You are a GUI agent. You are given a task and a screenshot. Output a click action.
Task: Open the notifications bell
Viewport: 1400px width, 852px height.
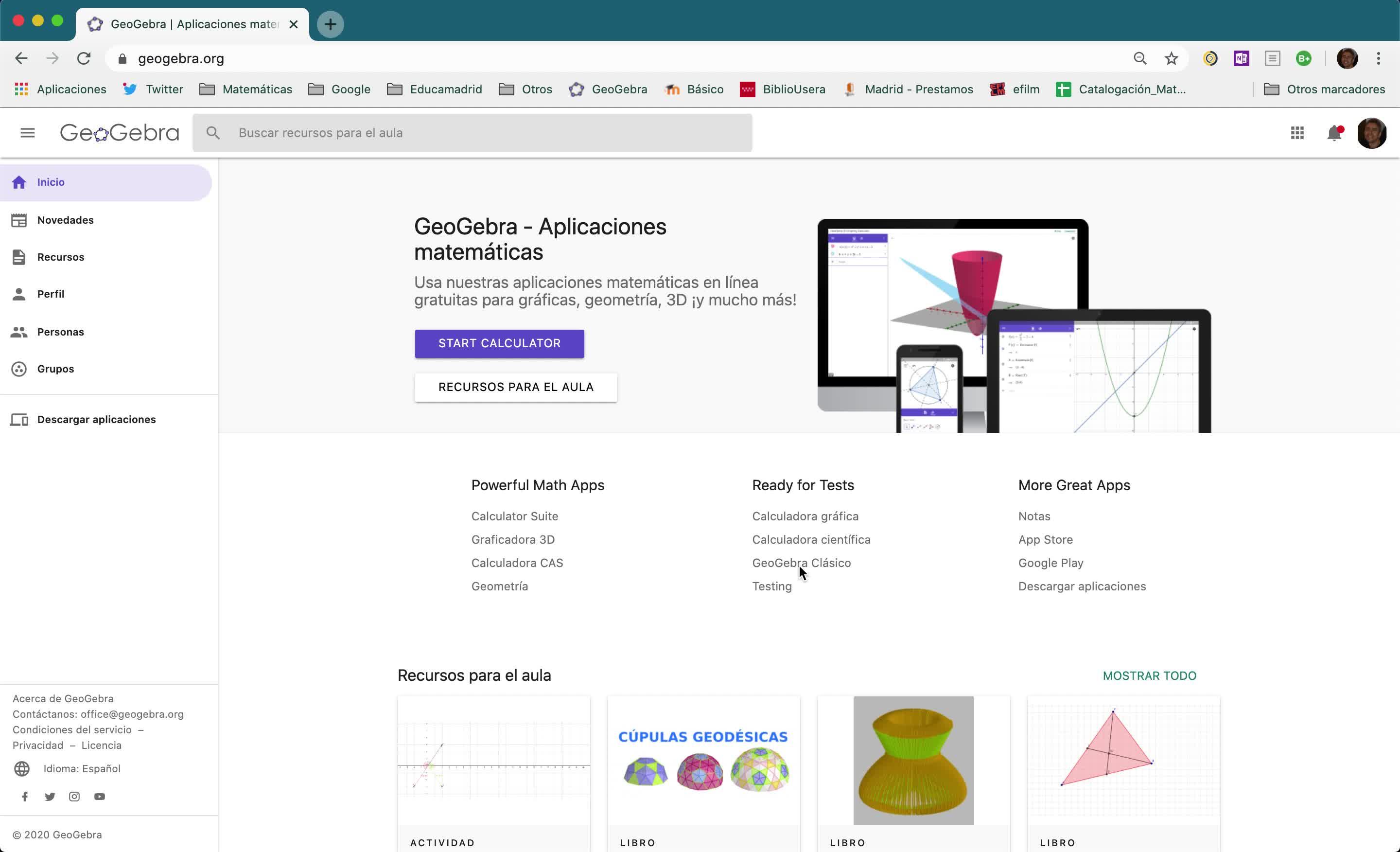pos(1334,133)
